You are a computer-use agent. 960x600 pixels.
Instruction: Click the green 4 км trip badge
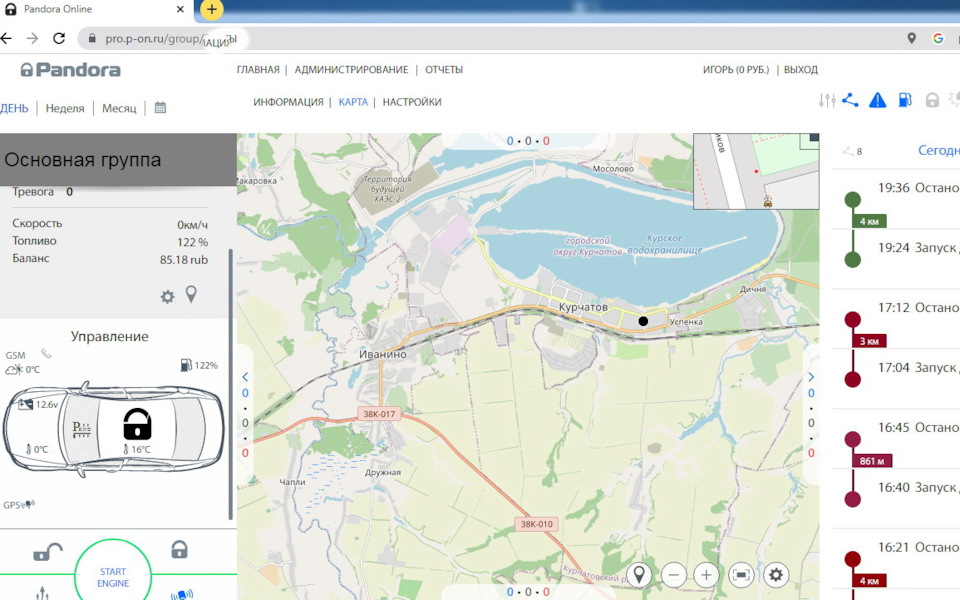pyautogui.click(x=869, y=221)
